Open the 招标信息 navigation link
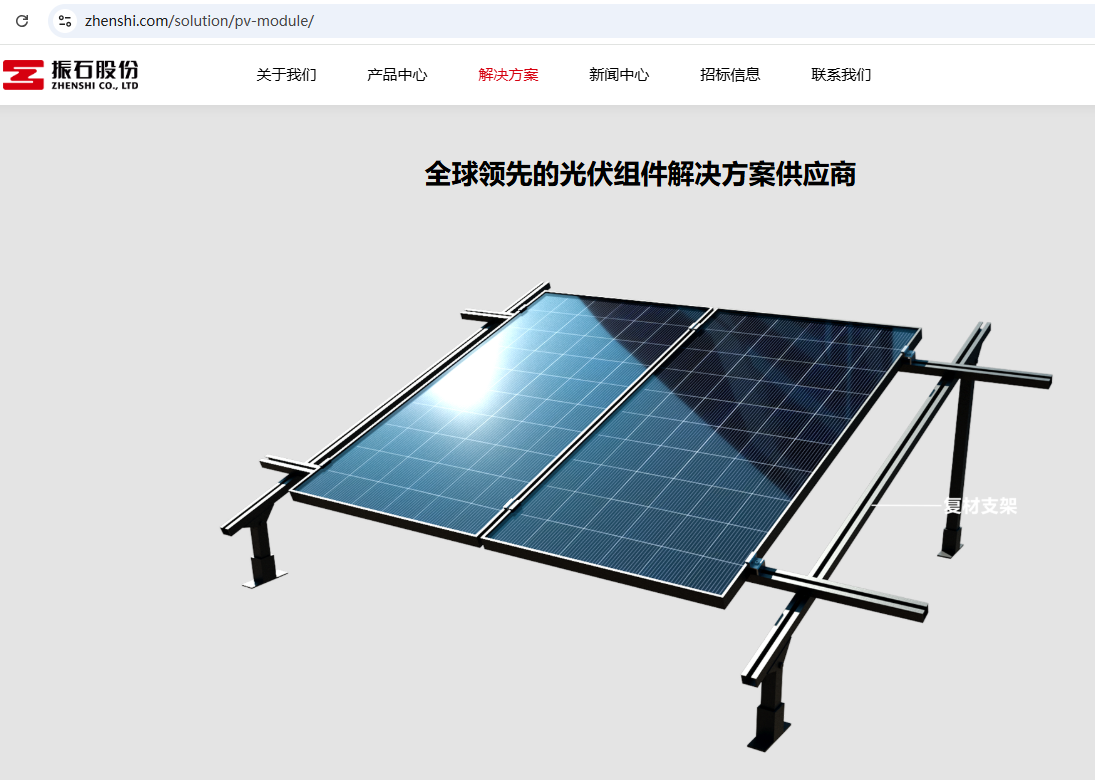Image resolution: width=1095 pixels, height=780 pixels. (x=730, y=75)
